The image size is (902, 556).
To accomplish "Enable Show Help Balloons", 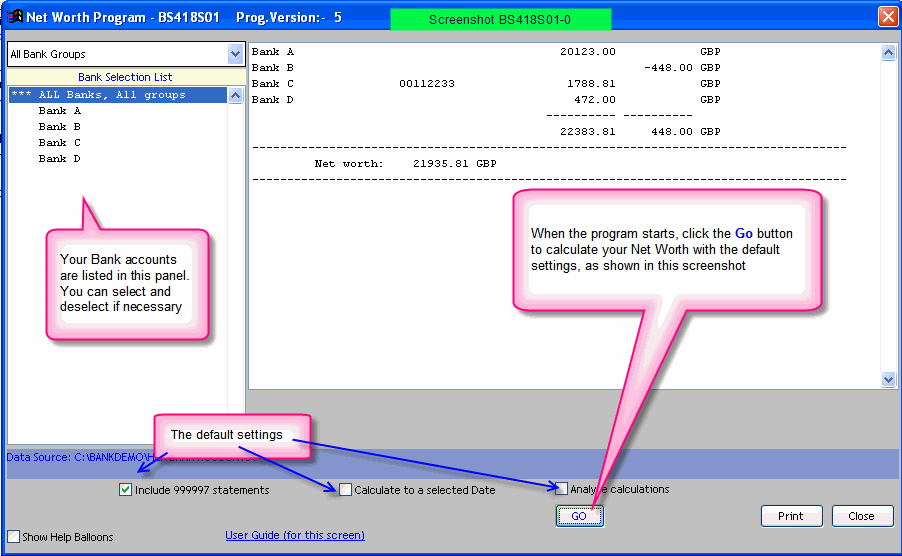I will (x=14, y=537).
